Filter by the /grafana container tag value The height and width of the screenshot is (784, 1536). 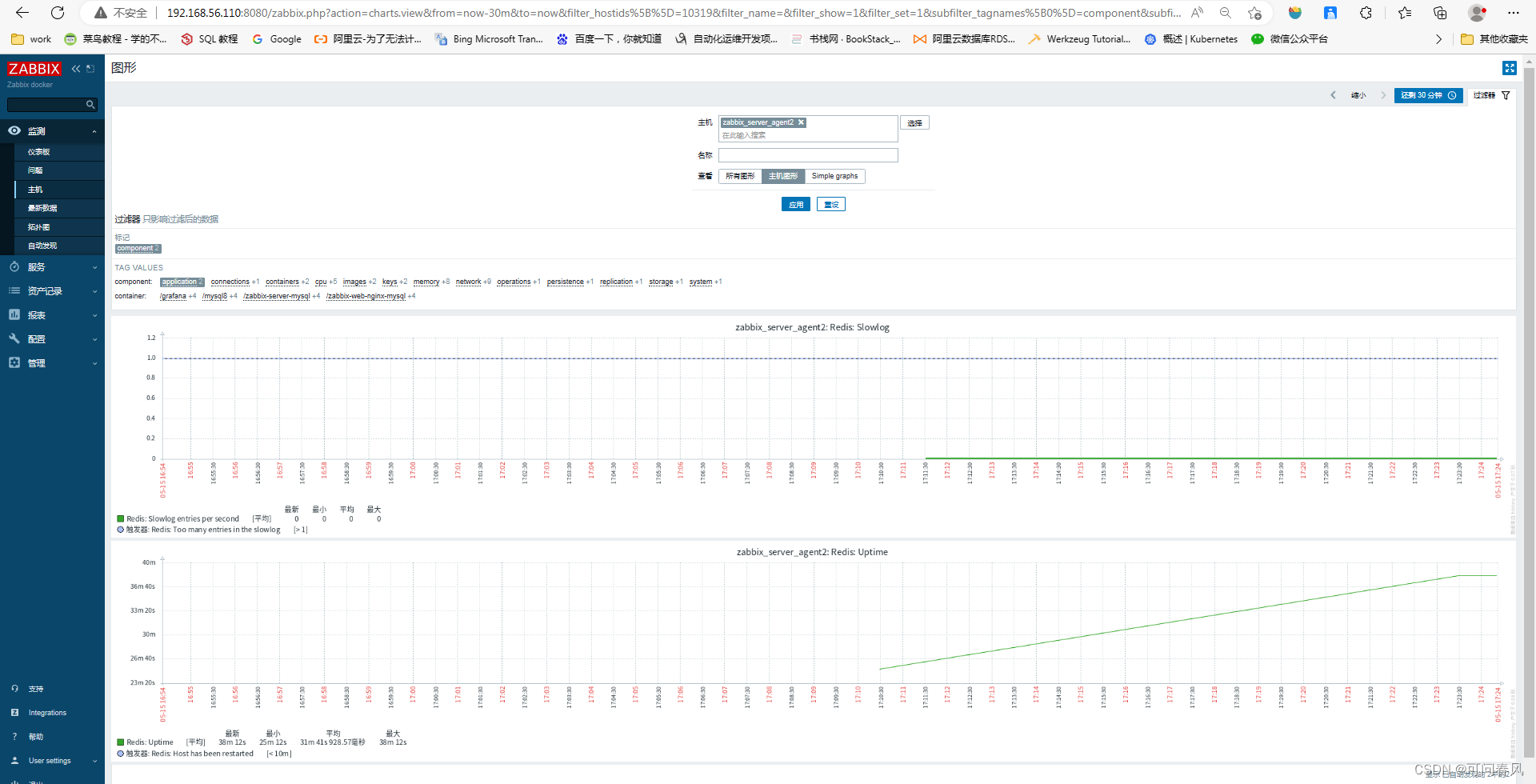pyautogui.click(x=173, y=296)
